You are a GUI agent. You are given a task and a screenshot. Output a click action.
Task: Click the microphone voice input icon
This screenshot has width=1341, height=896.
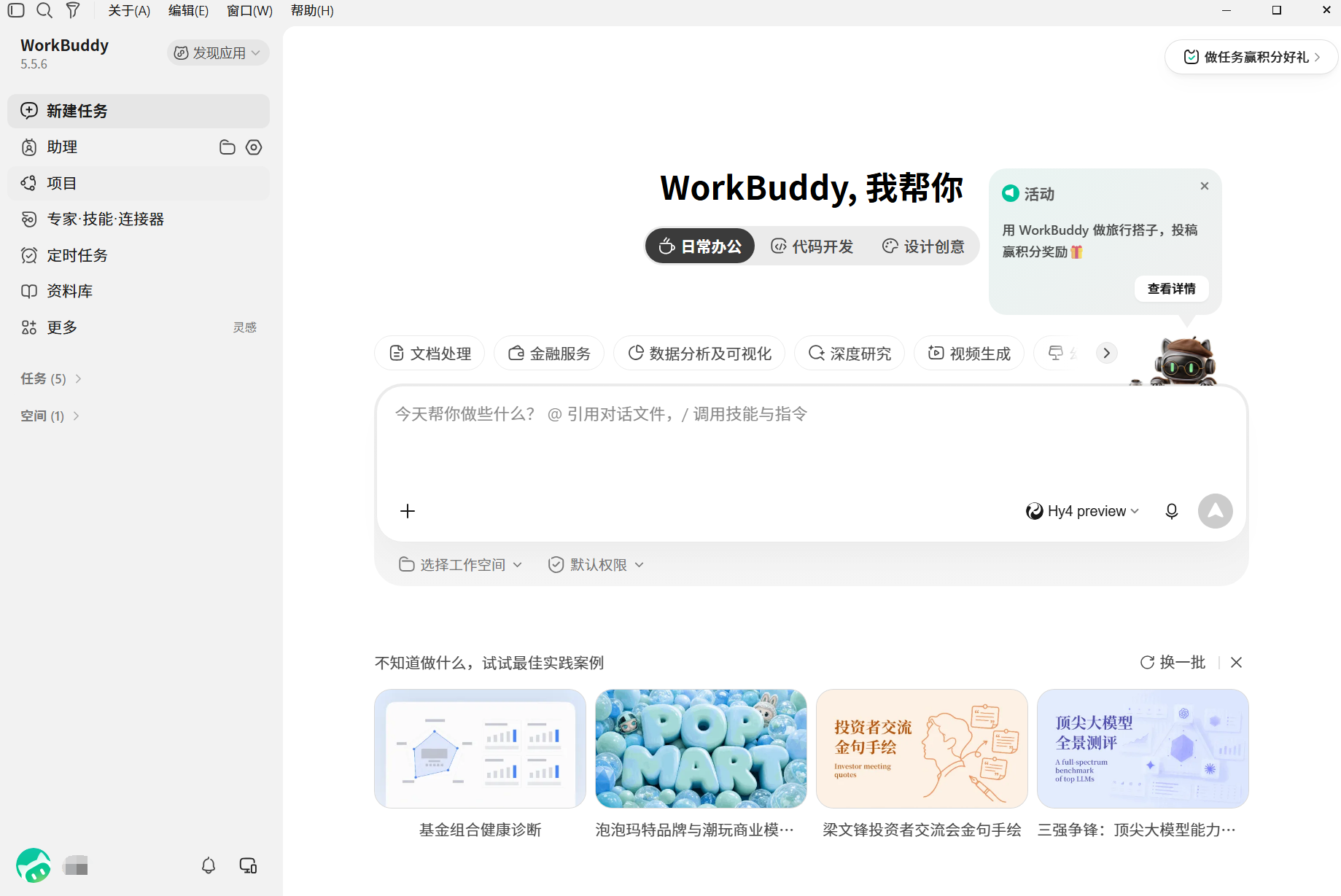(1172, 511)
